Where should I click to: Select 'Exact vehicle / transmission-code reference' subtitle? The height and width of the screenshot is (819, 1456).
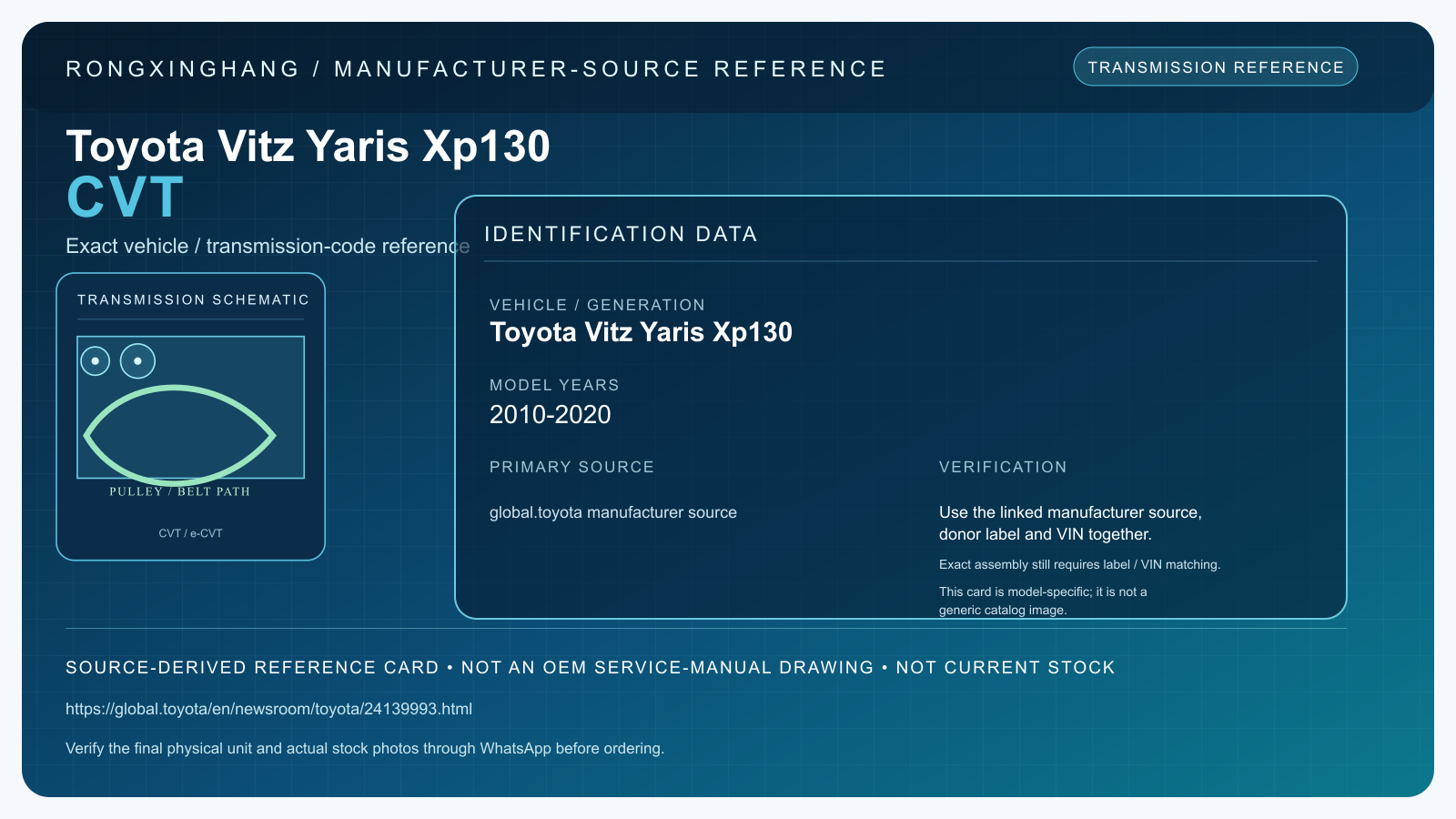268,247
